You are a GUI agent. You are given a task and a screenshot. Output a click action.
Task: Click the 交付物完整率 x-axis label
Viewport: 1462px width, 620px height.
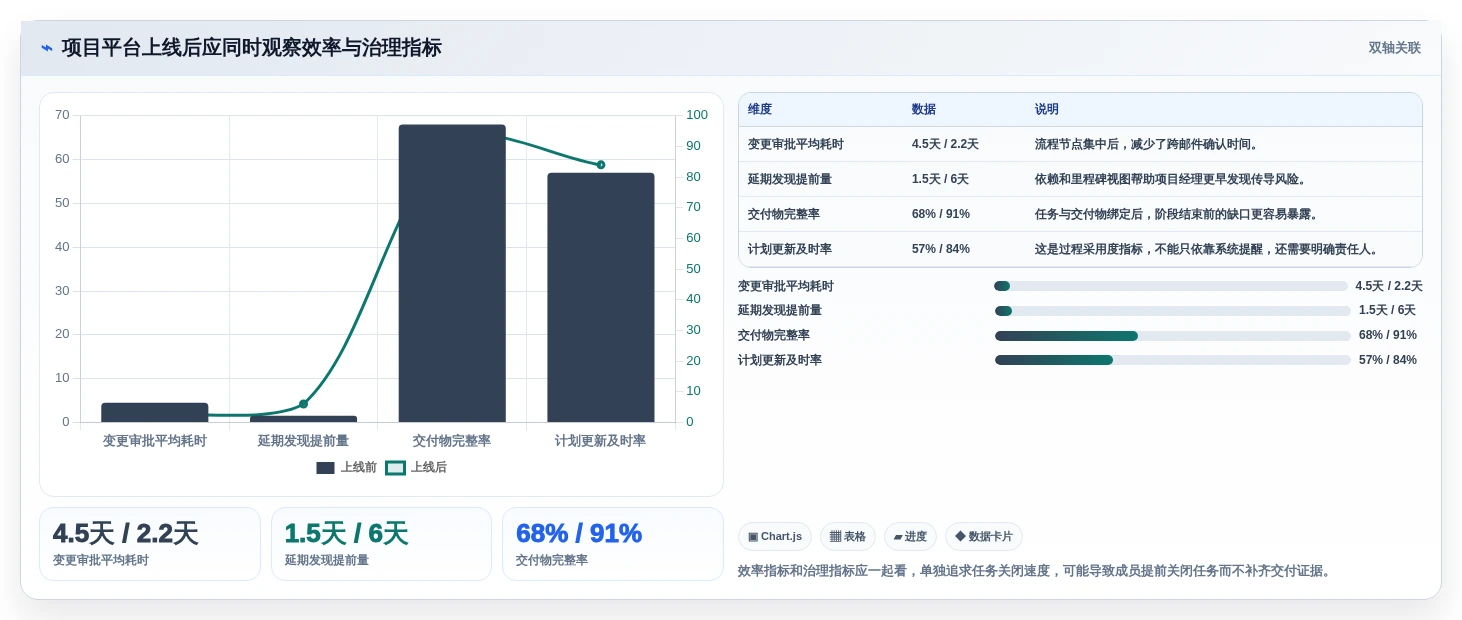pos(452,440)
